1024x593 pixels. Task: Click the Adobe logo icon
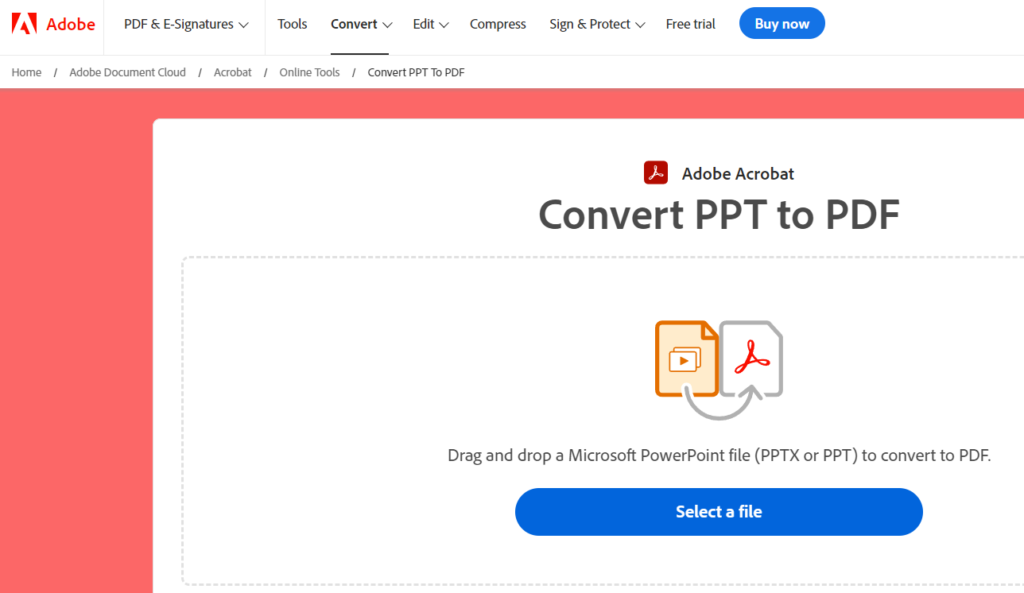point(24,24)
